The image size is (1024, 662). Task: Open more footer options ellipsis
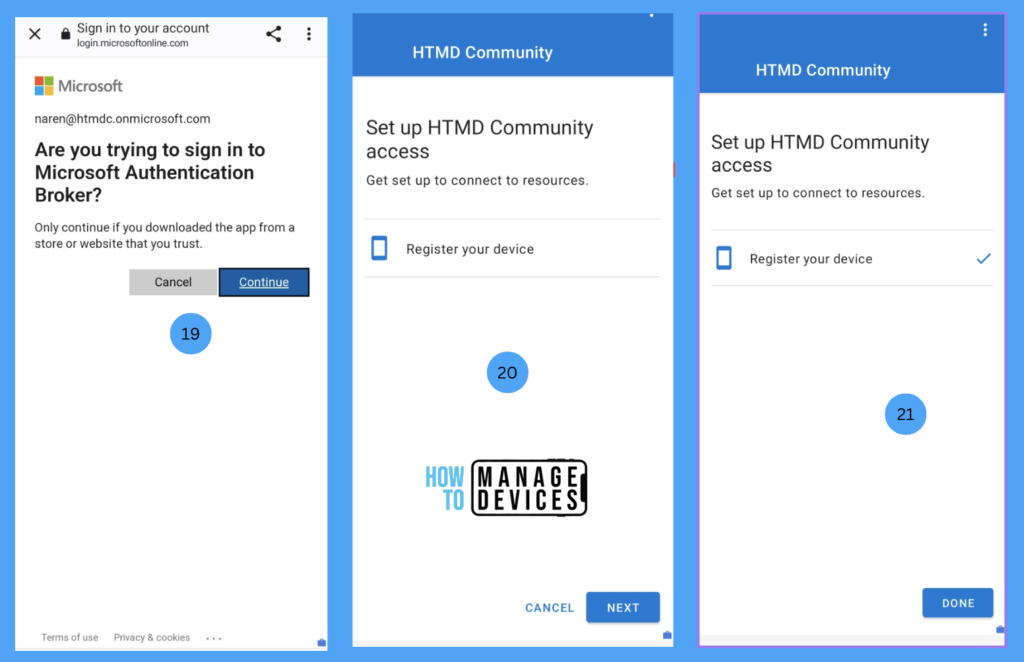(214, 638)
